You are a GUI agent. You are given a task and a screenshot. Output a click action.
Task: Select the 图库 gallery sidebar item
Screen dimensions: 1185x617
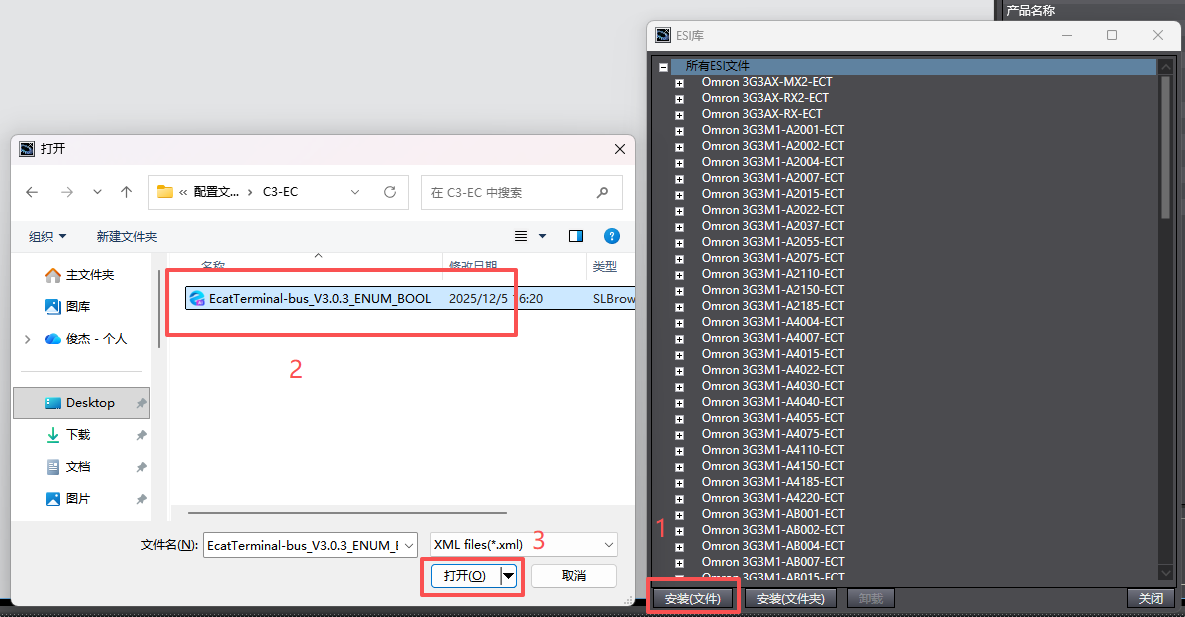77,307
